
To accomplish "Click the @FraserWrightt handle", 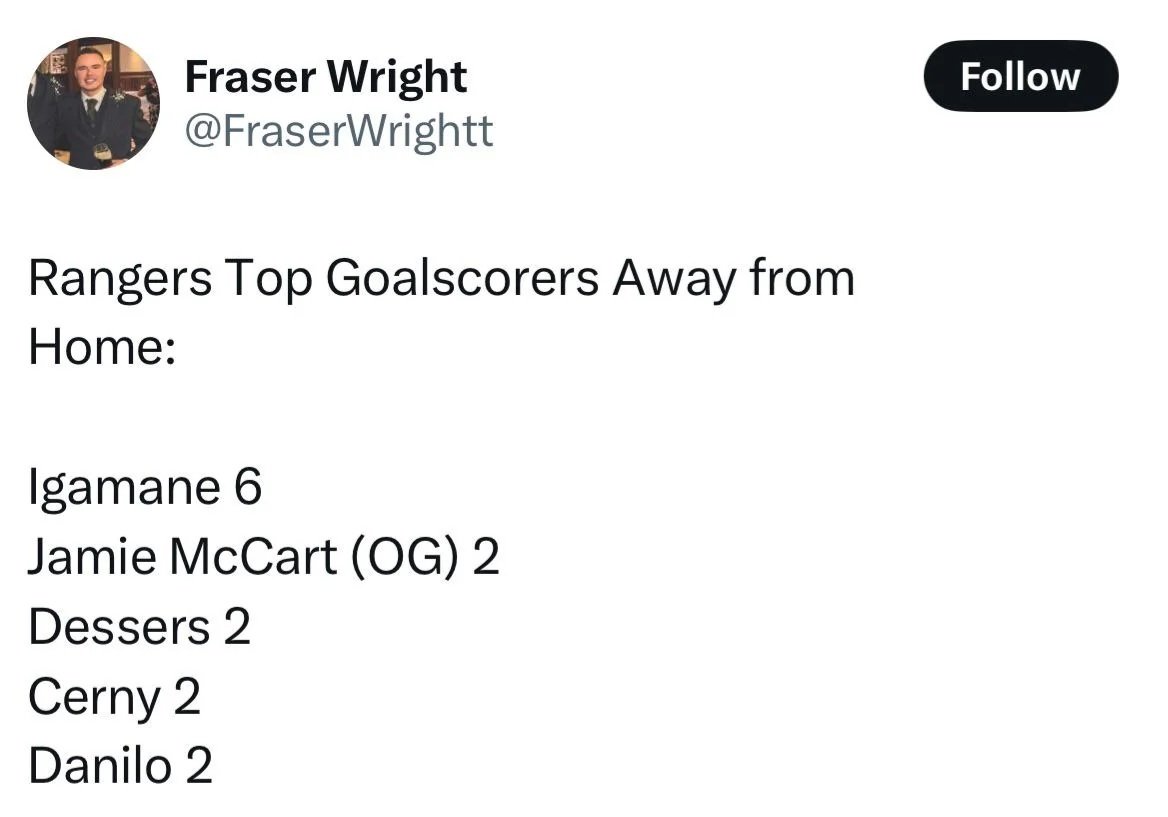I will (339, 131).
